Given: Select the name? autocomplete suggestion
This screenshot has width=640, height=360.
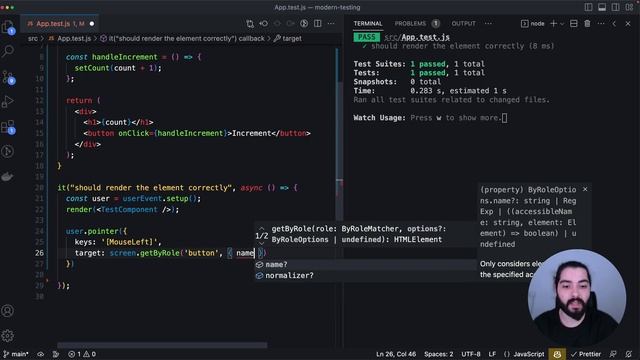Looking at the screenshot, I should pyautogui.click(x=365, y=264).
